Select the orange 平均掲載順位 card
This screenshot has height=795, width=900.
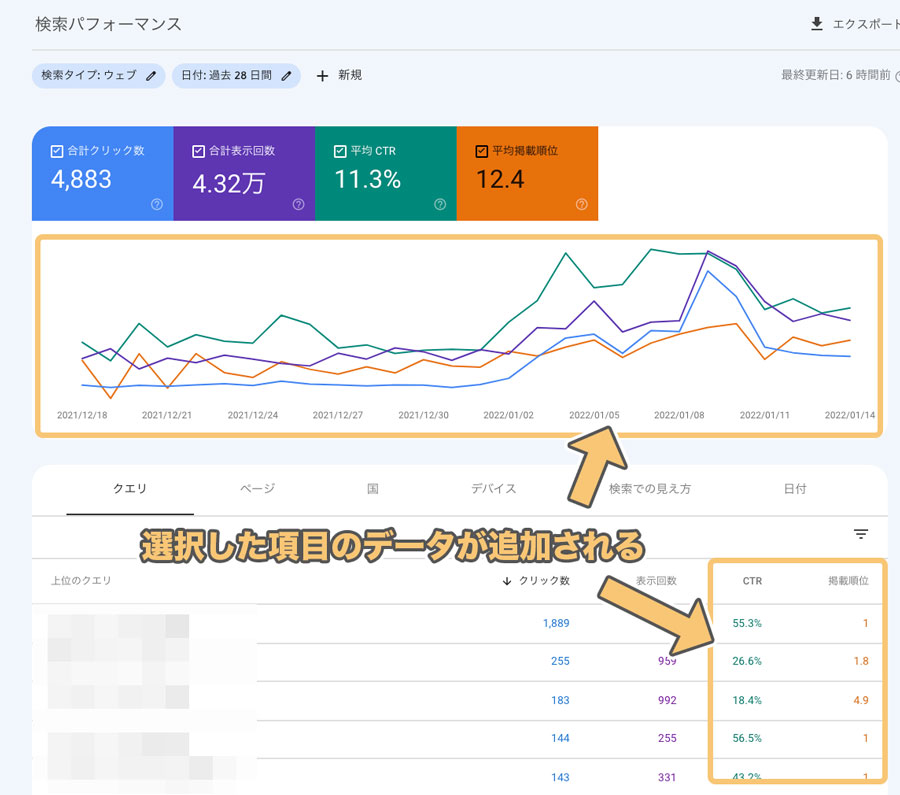click(527, 173)
